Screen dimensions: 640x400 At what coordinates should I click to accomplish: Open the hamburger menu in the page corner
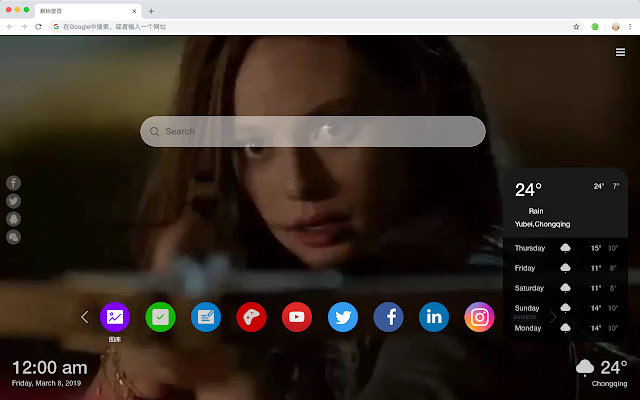tap(620, 52)
